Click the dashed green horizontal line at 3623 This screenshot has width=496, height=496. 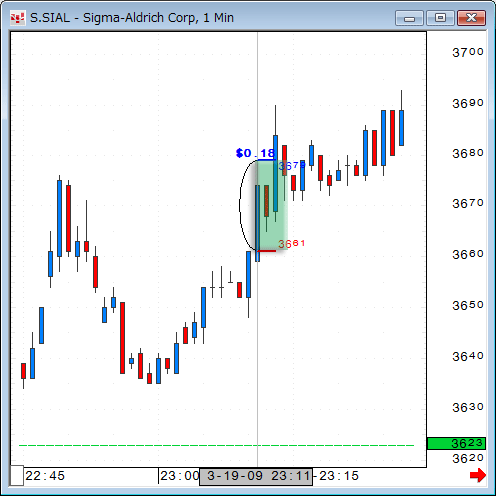(x=217, y=445)
